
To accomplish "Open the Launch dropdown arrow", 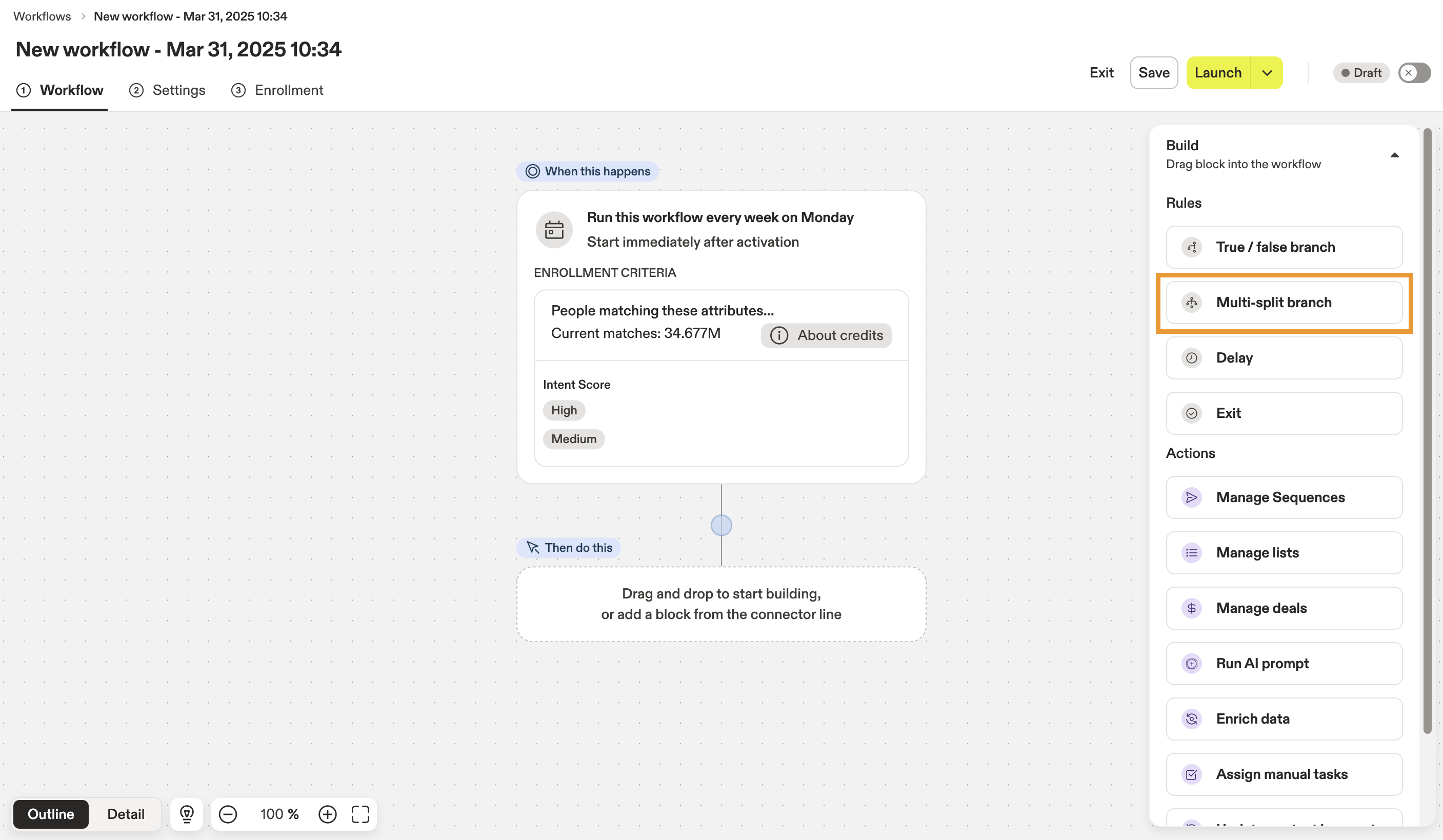I will [x=1267, y=73].
